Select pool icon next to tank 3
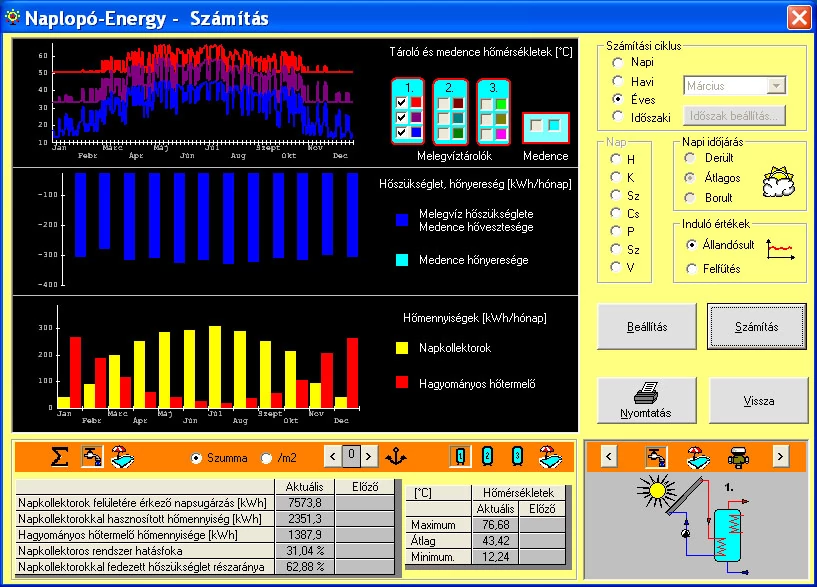This screenshot has width=817, height=587. (550, 457)
